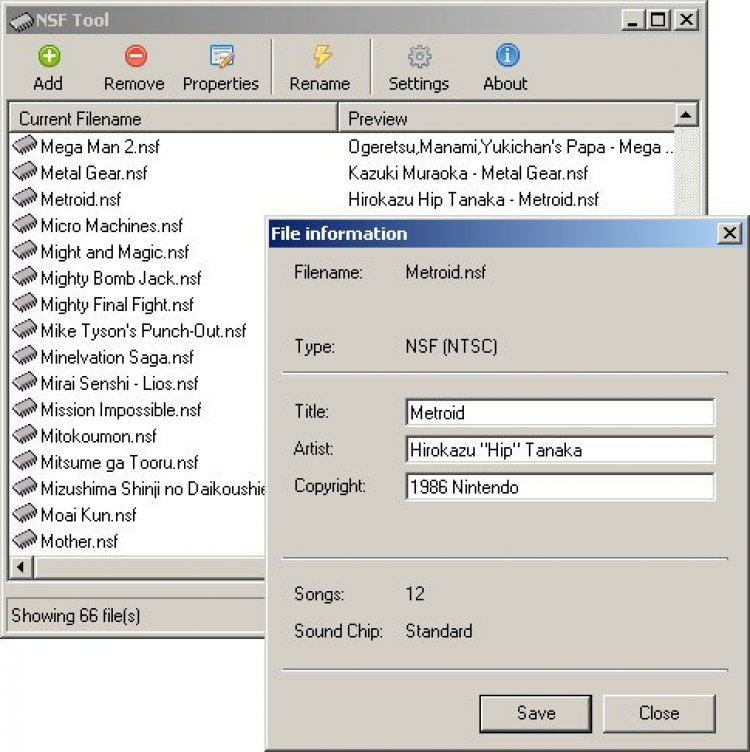Click the chip icon beside Moai Kun.nsf
The width and height of the screenshot is (750, 752).
tap(24, 514)
